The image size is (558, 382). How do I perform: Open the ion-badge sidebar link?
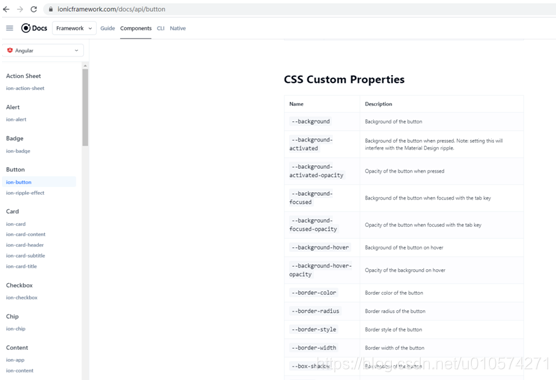click(18, 151)
